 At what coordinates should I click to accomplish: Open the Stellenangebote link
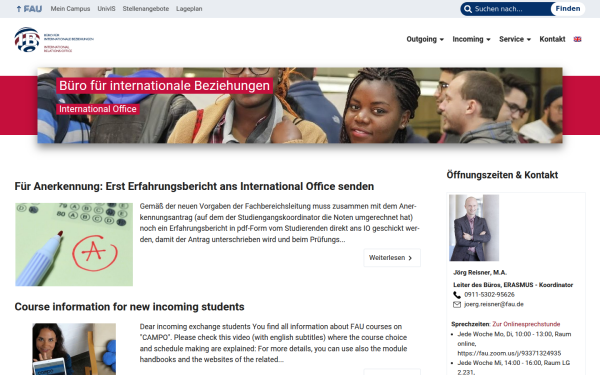click(x=146, y=9)
